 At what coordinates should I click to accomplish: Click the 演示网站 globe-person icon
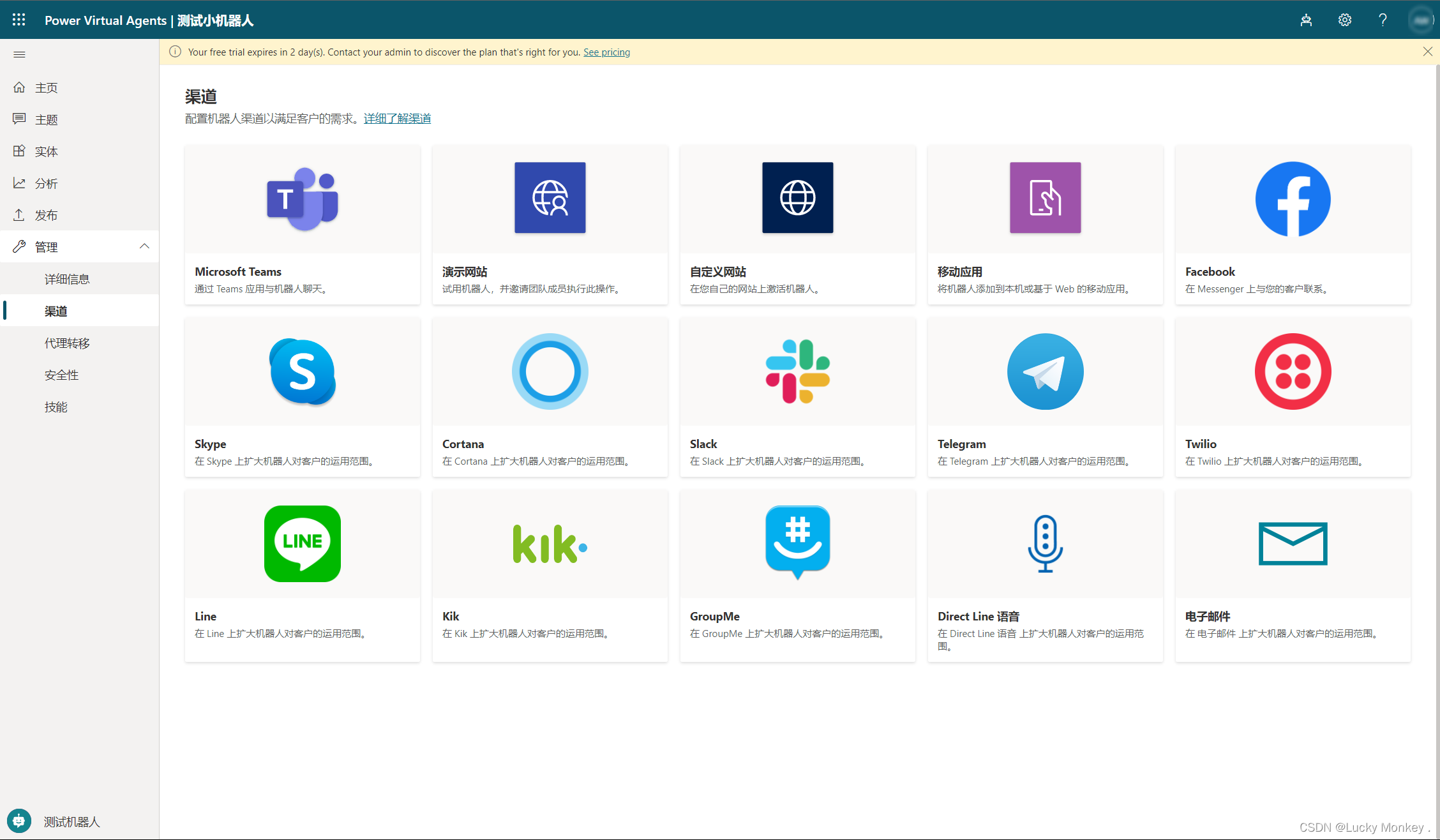(x=550, y=198)
